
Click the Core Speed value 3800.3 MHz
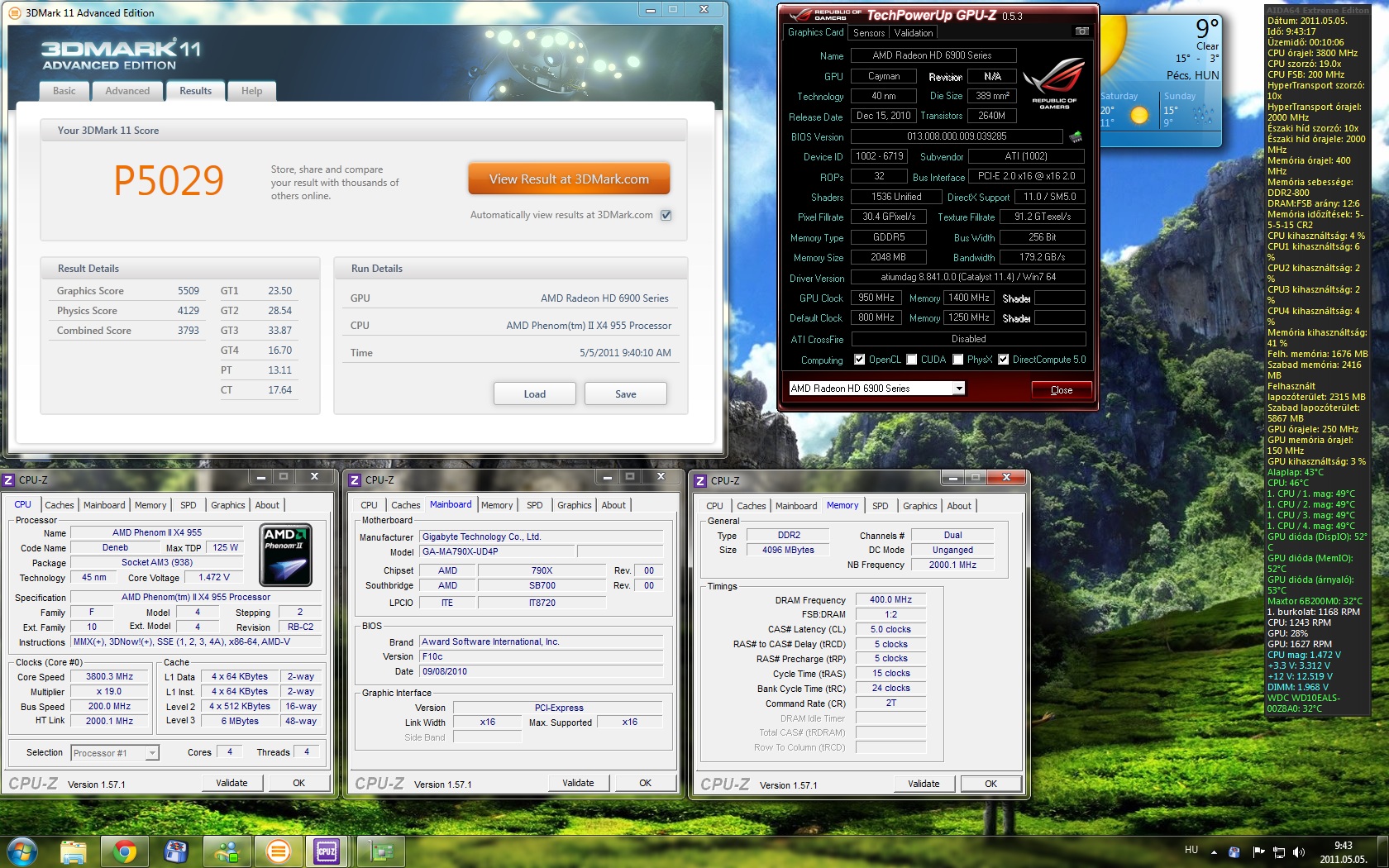coord(109,676)
